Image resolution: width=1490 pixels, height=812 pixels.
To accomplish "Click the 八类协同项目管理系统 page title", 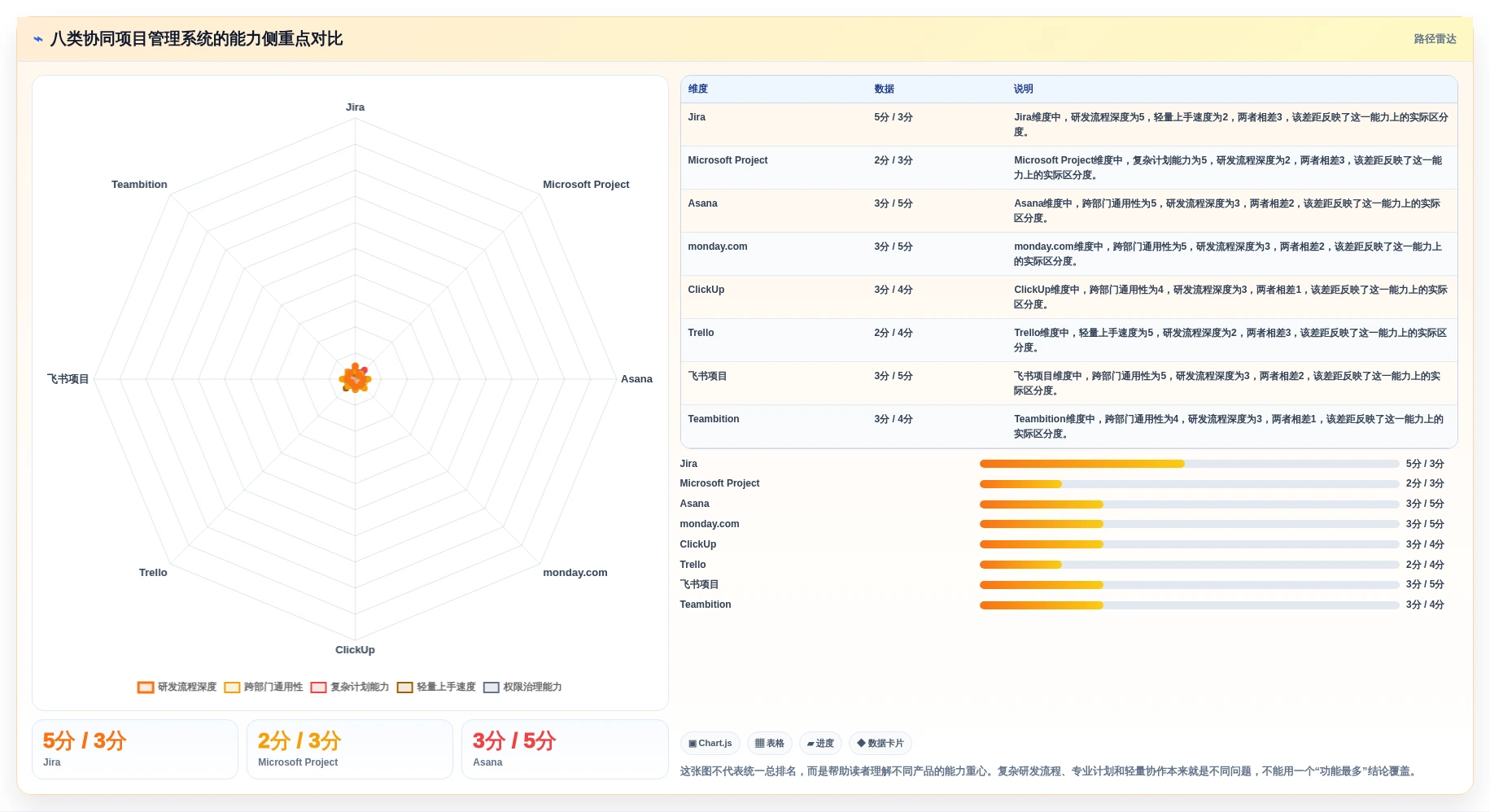I will pos(196,39).
